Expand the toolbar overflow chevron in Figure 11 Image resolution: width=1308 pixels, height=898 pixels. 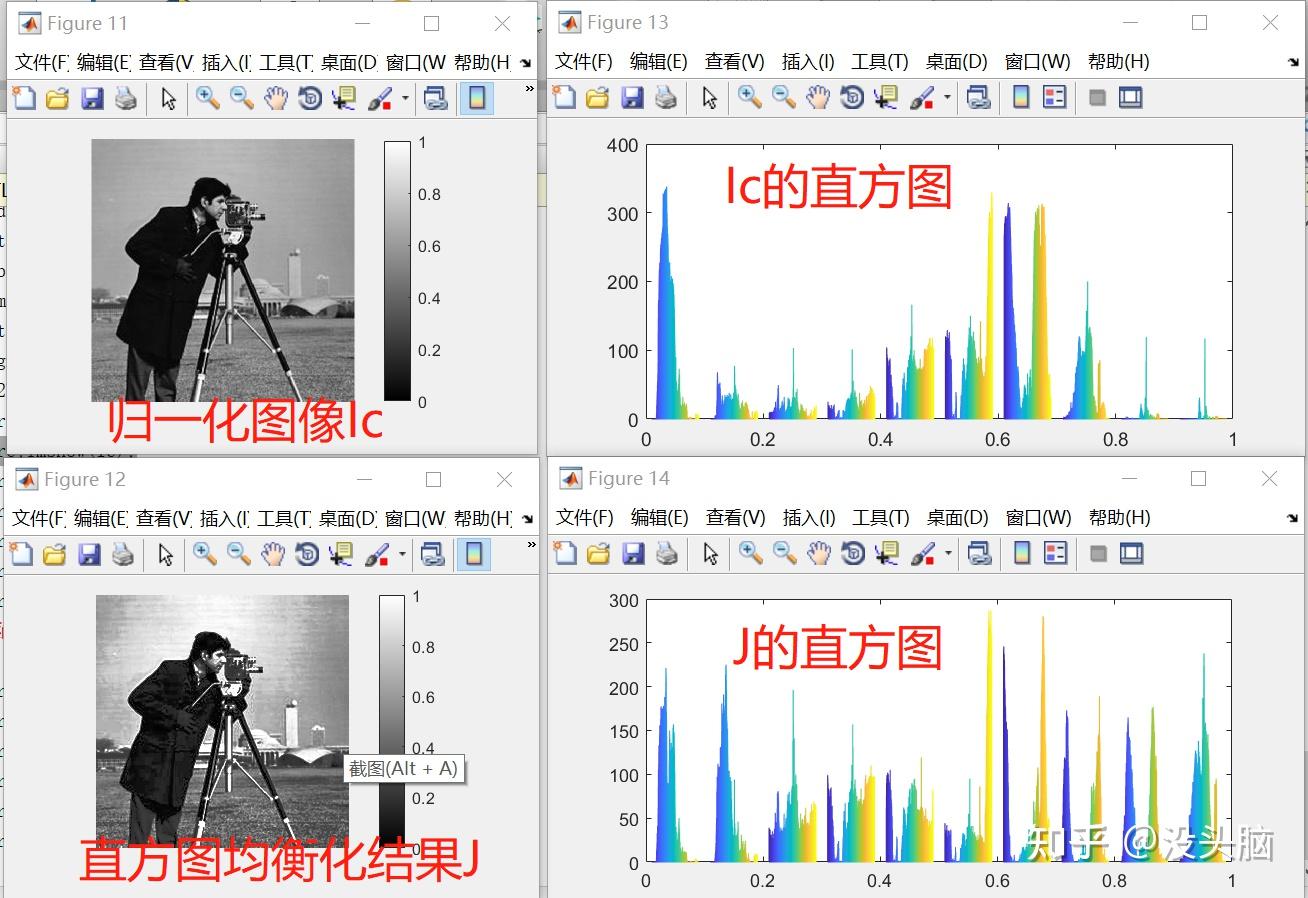point(529,90)
